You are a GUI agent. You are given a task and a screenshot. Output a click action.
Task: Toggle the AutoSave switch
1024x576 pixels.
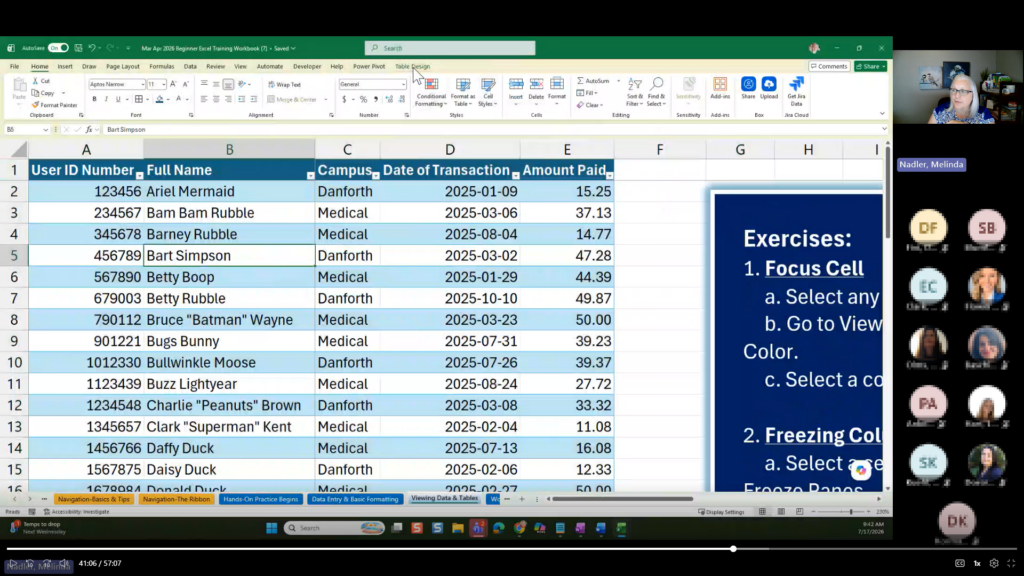(x=58, y=48)
